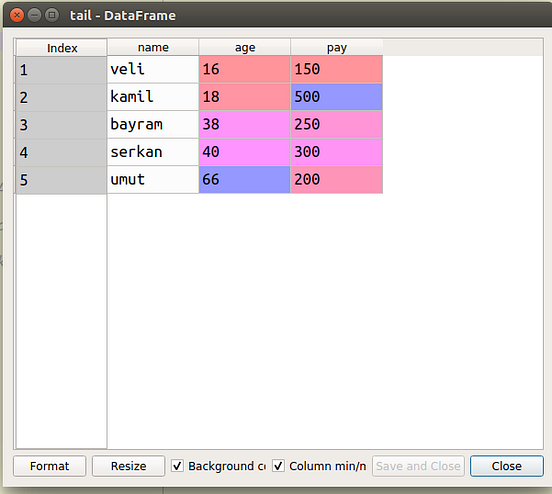Maximize the tail DataFrame window
The height and width of the screenshot is (494, 552).
point(52,15)
